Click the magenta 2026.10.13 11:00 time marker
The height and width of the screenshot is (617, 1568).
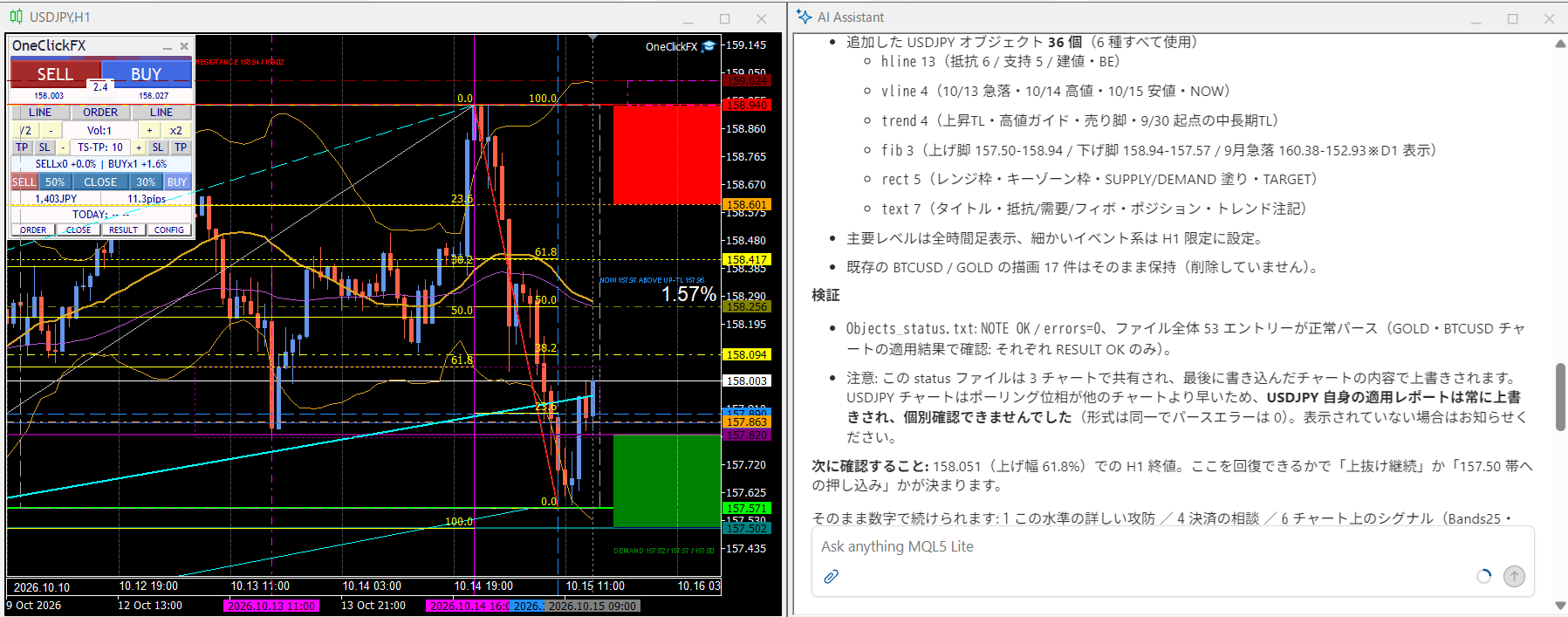pos(271,606)
